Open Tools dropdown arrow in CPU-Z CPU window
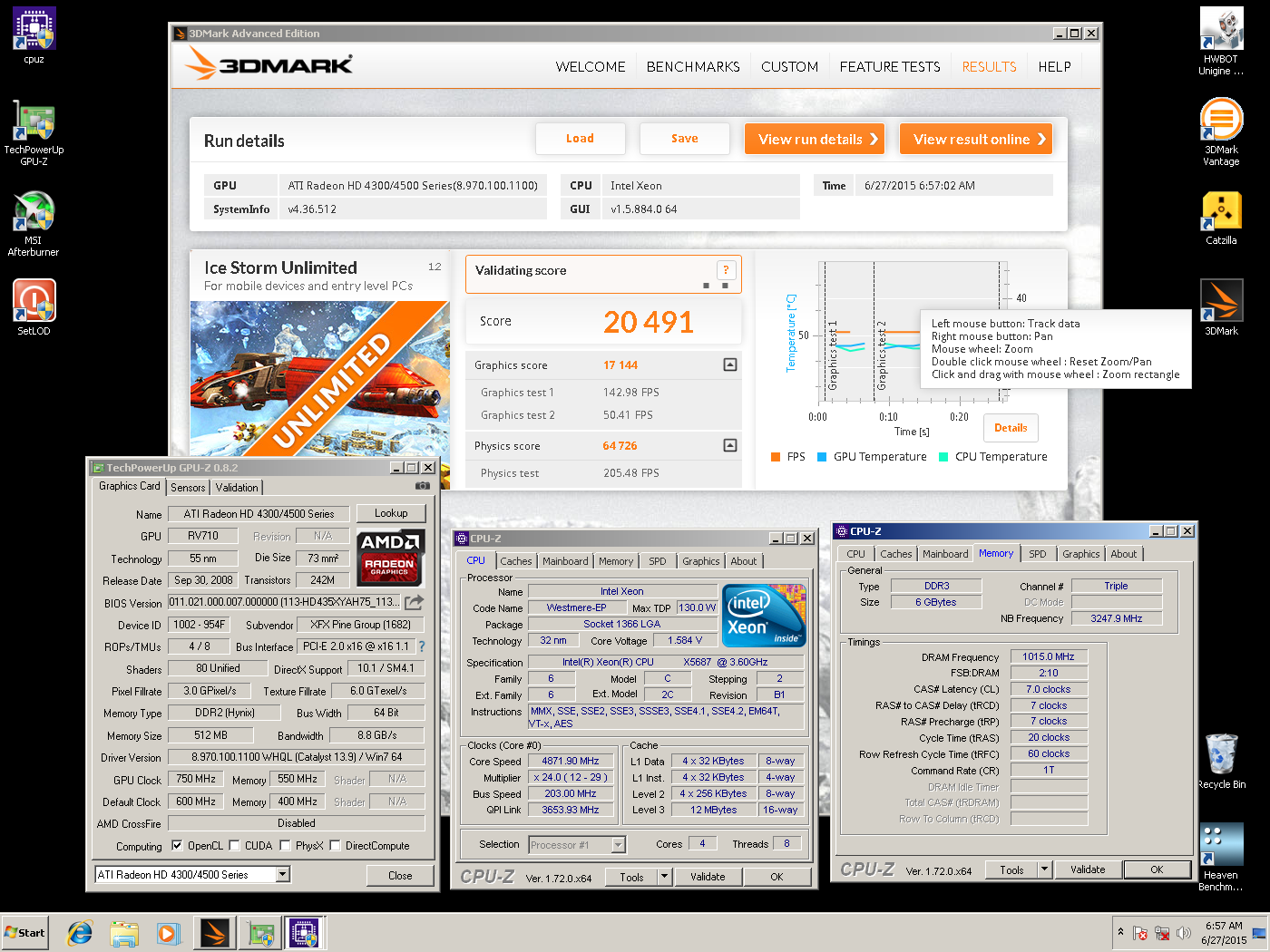This screenshot has height=952, width=1270. (x=664, y=877)
